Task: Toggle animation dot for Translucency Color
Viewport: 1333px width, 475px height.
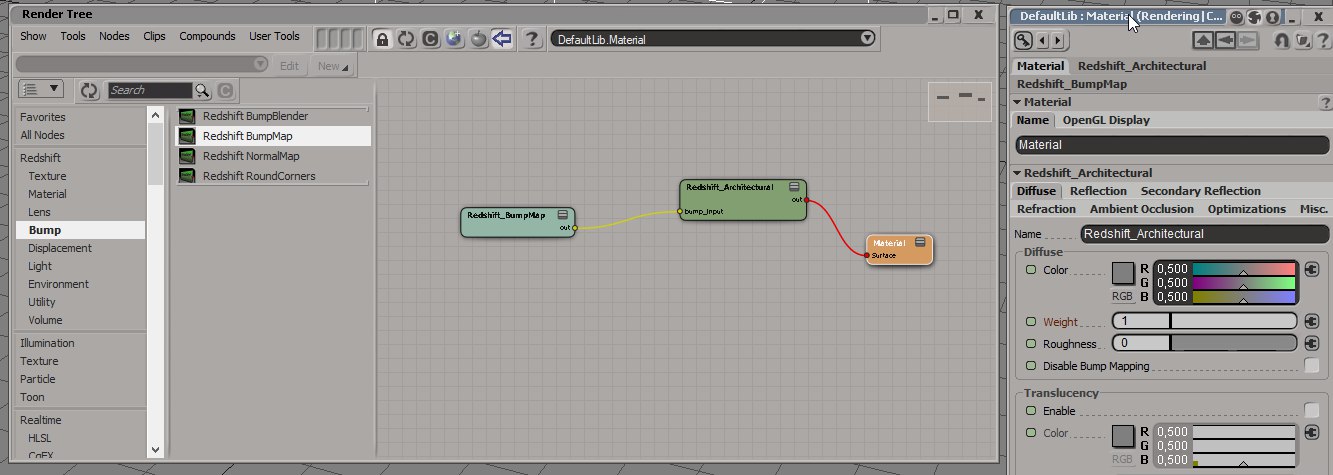Action: pyautogui.click(x=1030, y=433)
